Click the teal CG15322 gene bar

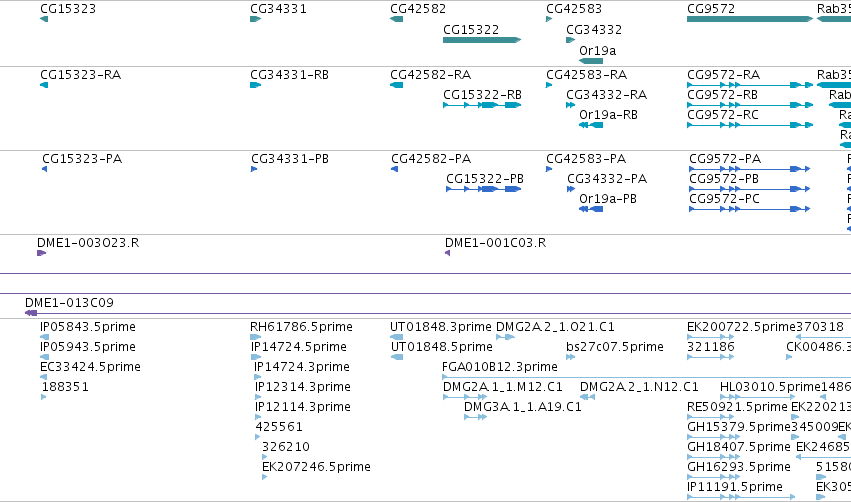pos(482,40)
